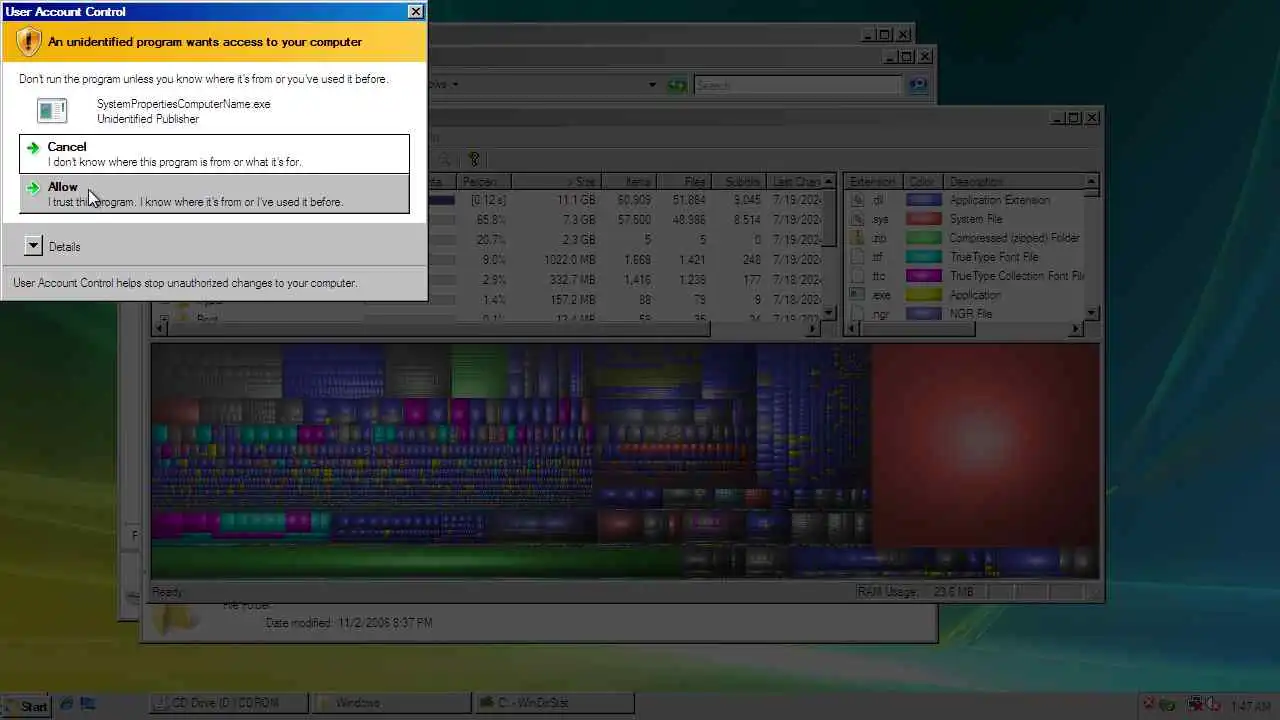Image resolution: width=1280 pixels, height=720 pixels.
Task: Select the 11.1 GB size cell
Action: click(x=575, y=200)
